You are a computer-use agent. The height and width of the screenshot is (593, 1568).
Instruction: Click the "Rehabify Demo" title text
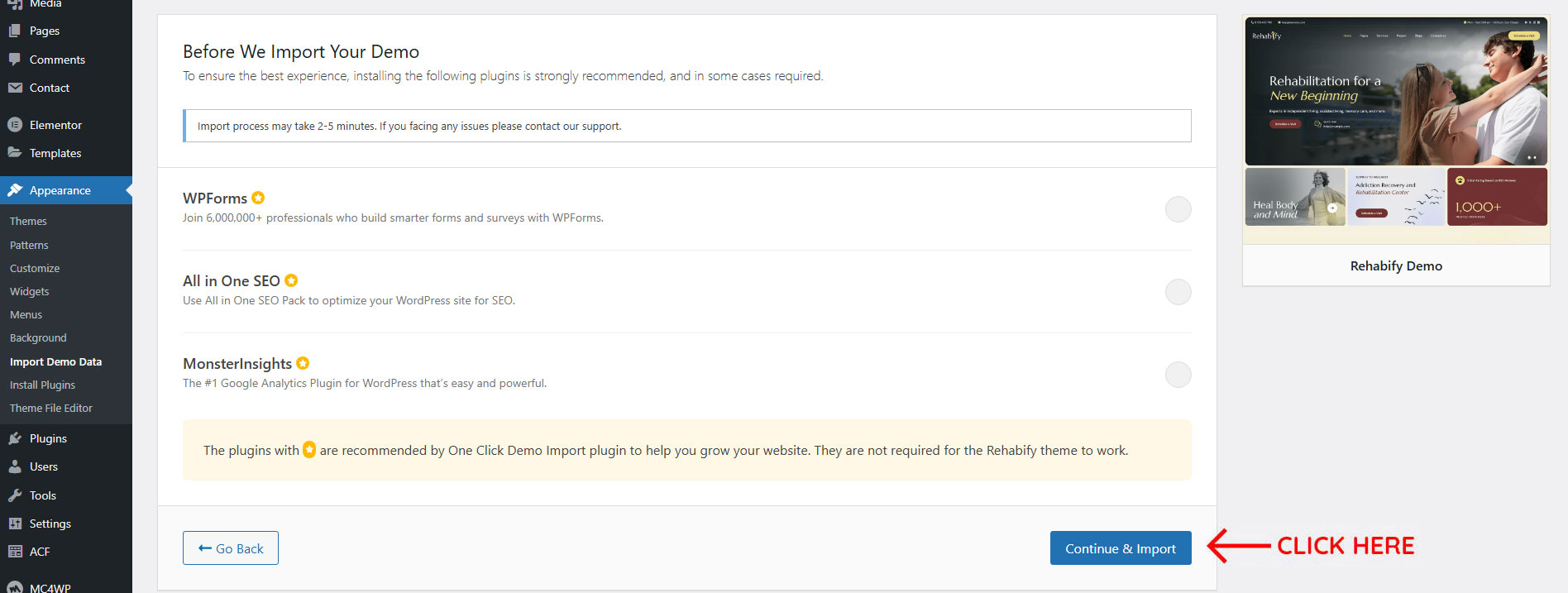pos(1396,265)
